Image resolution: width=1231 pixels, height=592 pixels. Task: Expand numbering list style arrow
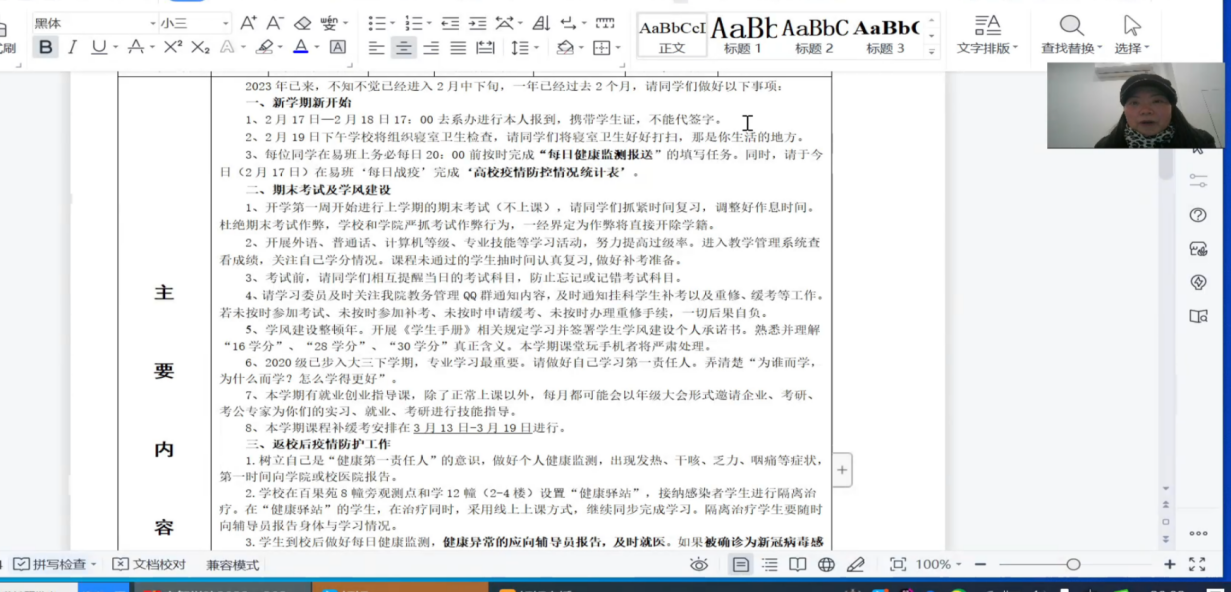tap(430, 23)
